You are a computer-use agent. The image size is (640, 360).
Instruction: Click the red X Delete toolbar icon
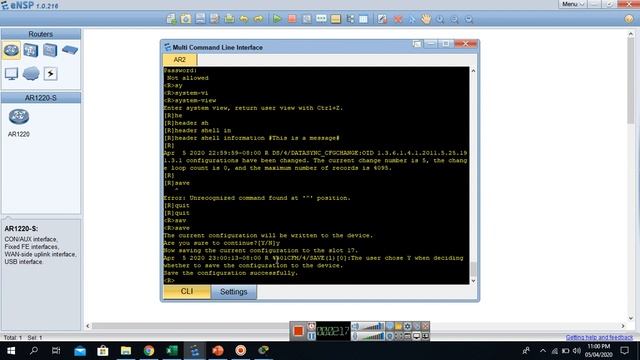398,19
